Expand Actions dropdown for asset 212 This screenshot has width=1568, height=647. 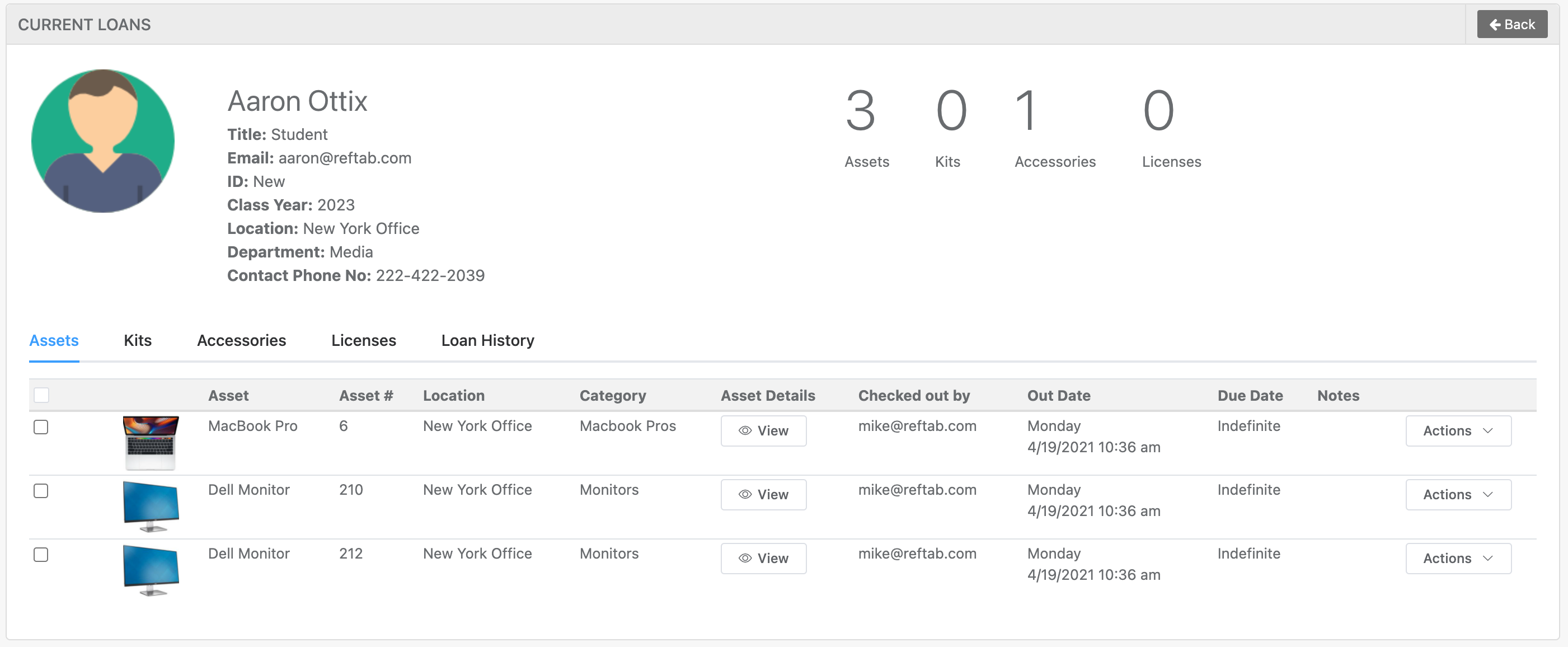tap(1457, 558)
